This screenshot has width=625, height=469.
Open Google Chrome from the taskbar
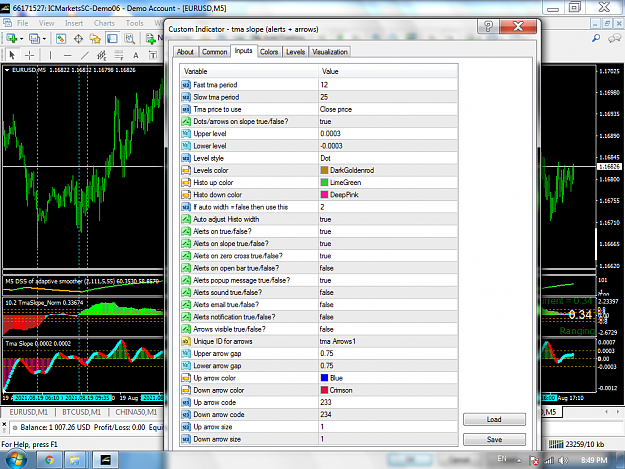[x=49, y=460]
